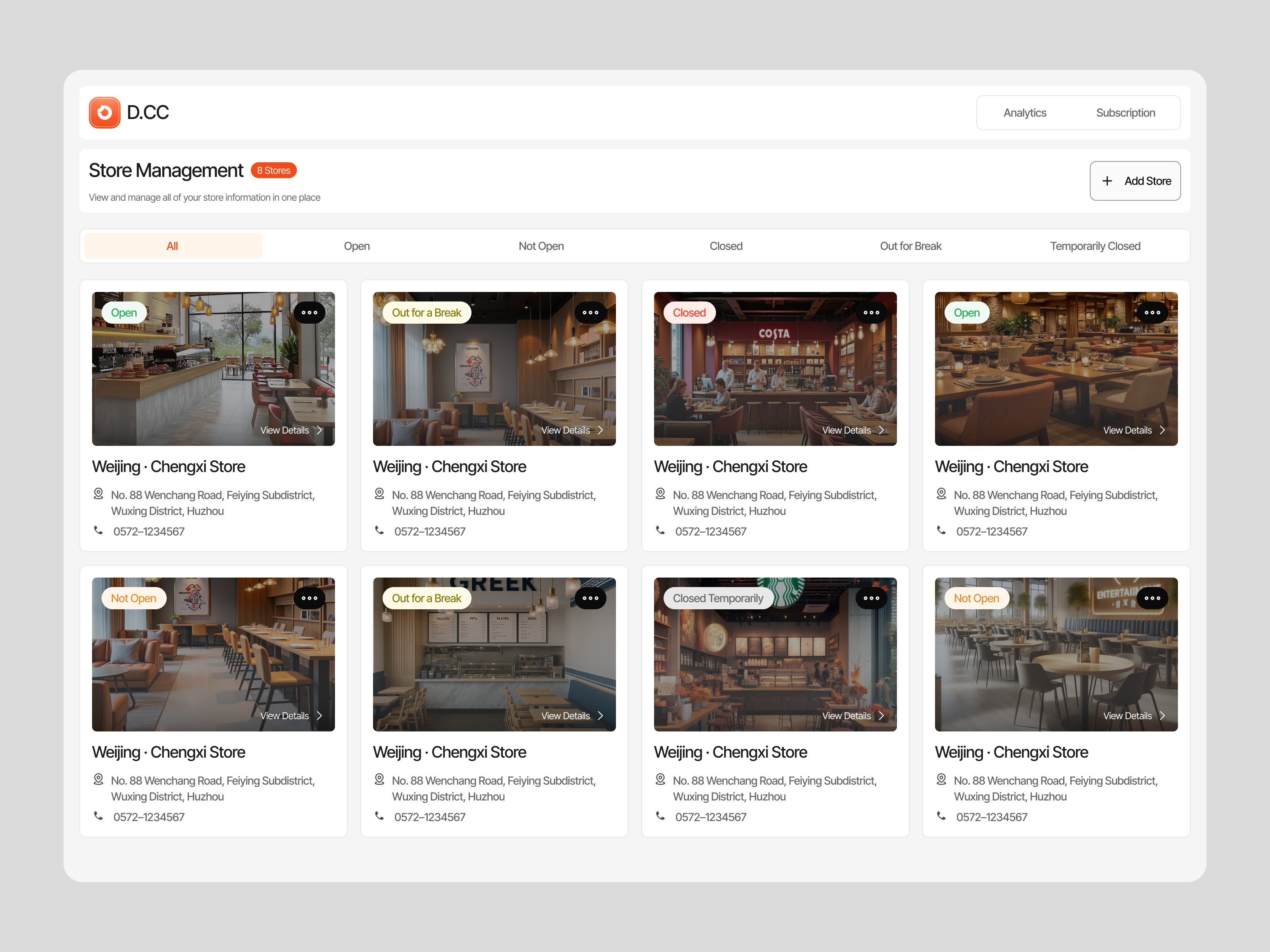Click the Add Store button

[x=1135, y=181]
